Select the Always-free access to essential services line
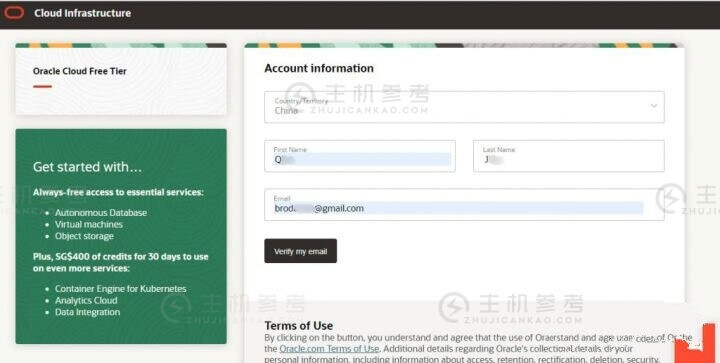The height and width of the screenshot is (363, 720). coord(118,192)
